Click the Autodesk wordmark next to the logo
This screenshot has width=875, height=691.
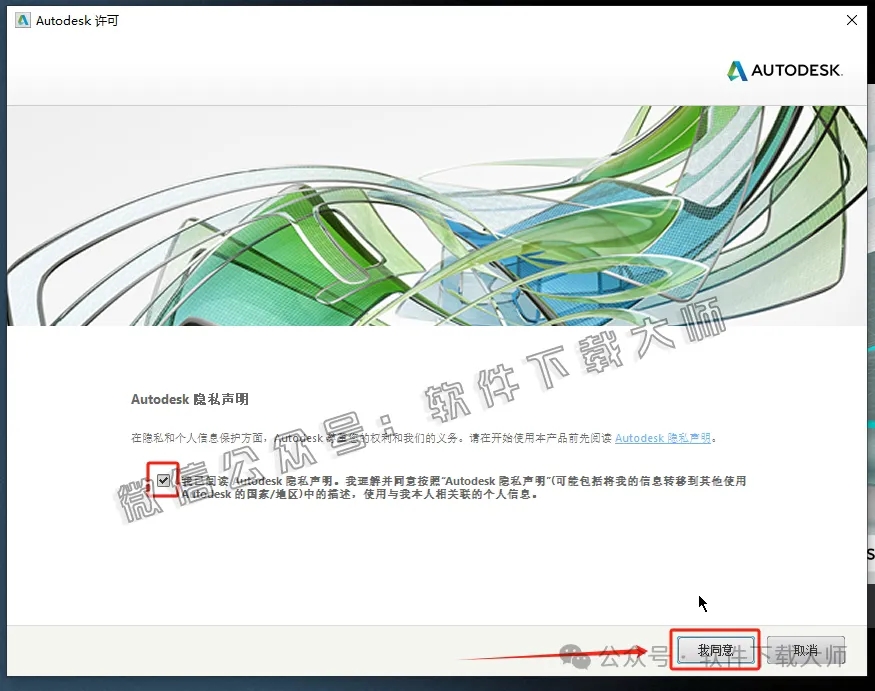pos(795,71)
